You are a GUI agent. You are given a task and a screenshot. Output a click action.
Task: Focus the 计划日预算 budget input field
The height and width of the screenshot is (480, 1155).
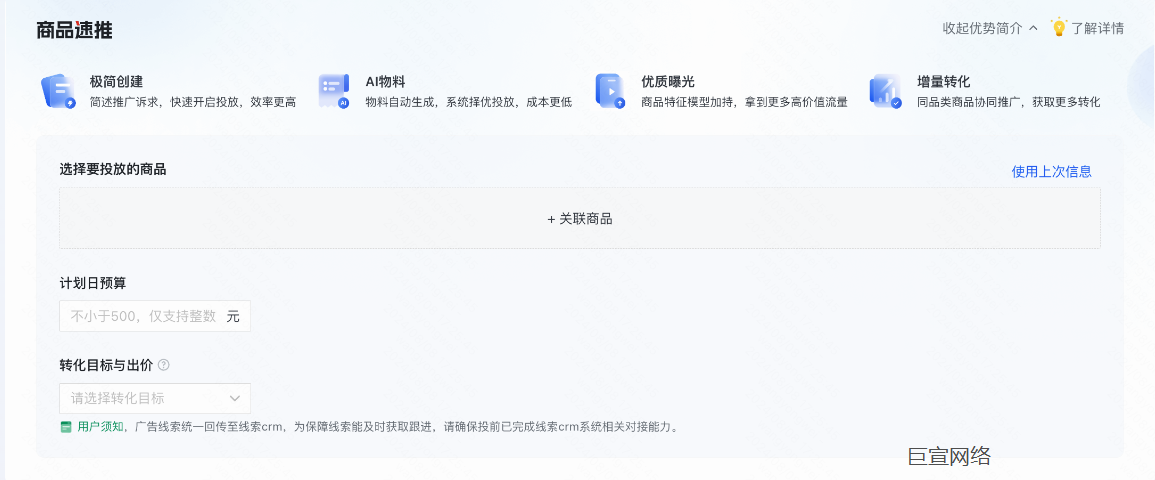144,316
